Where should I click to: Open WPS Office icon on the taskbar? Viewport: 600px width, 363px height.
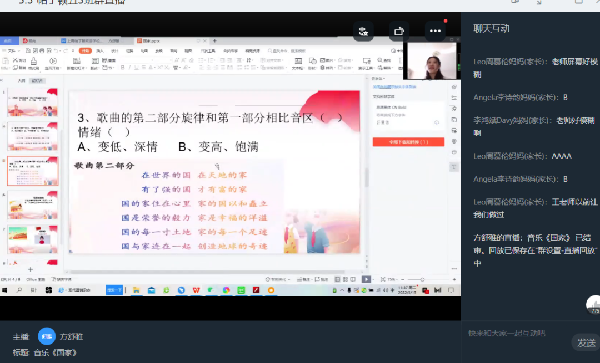pyautogui.click(x=196, y=290)
